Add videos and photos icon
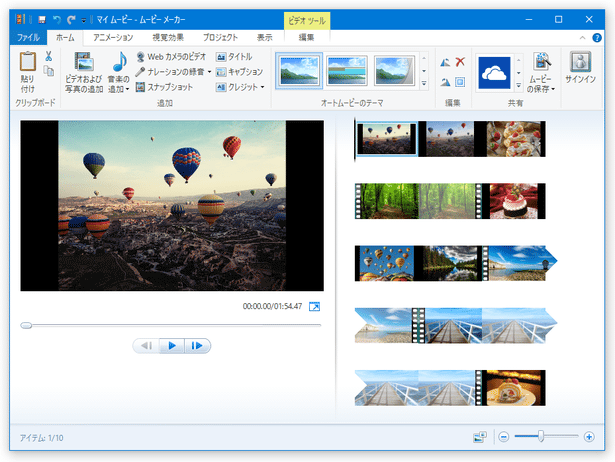 (x=84, y=62)
